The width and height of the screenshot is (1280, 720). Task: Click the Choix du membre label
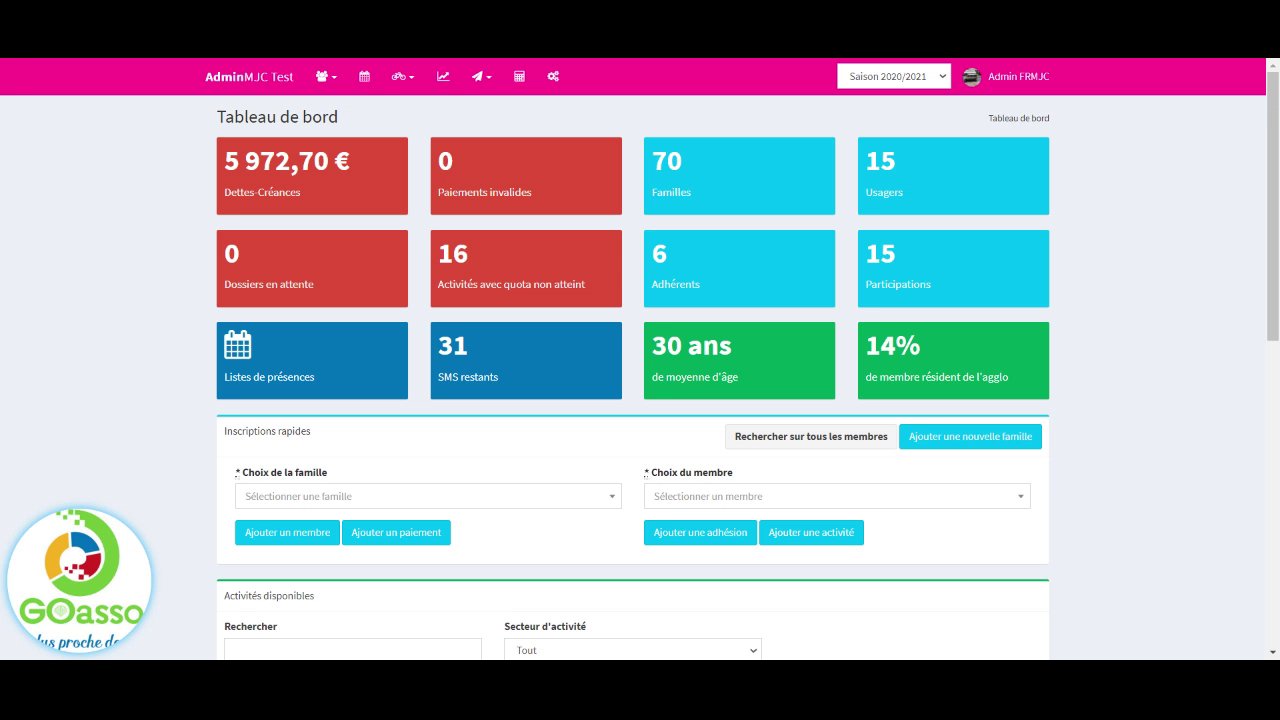pos(688,472)
